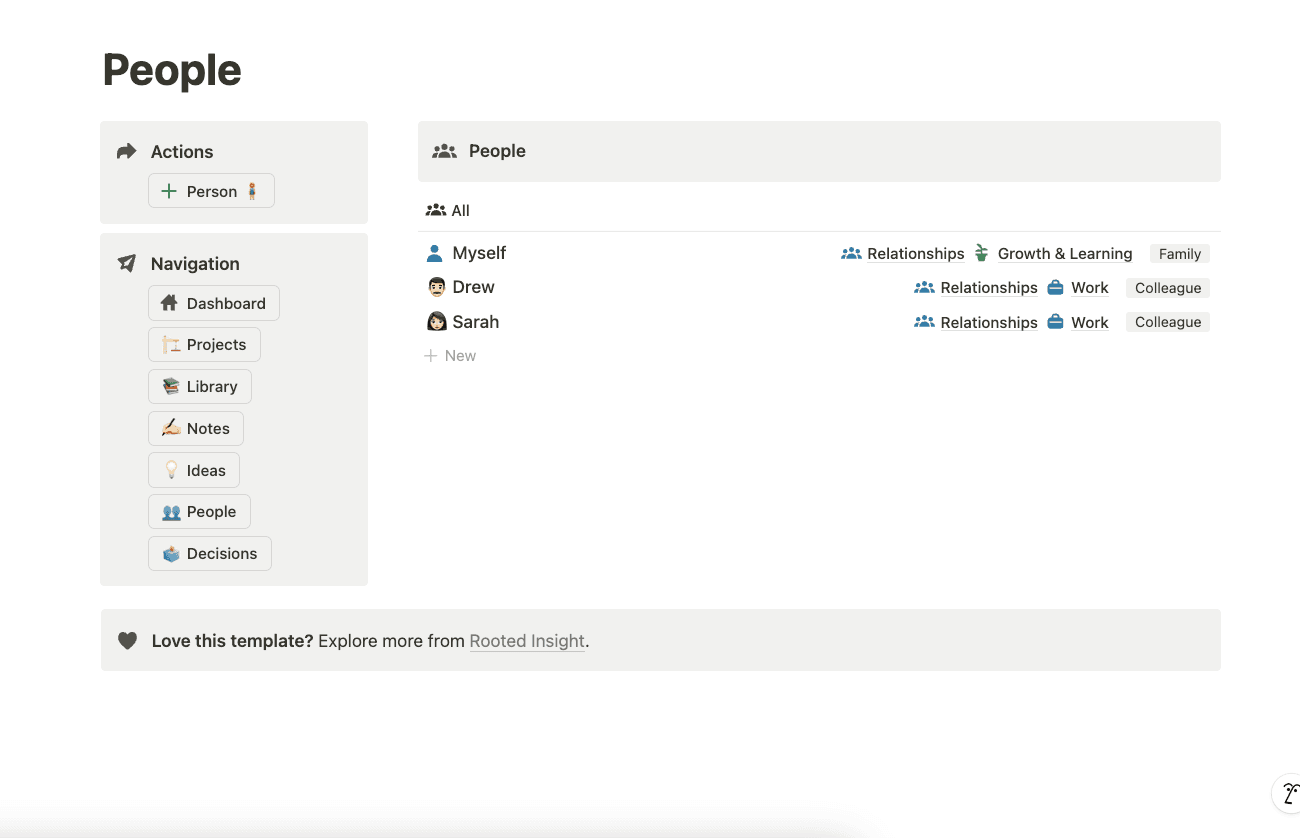Viewport: 1300px width, 838px height.
Task: Click Sarah's avatar icon
Action: [x=436, y=322]
